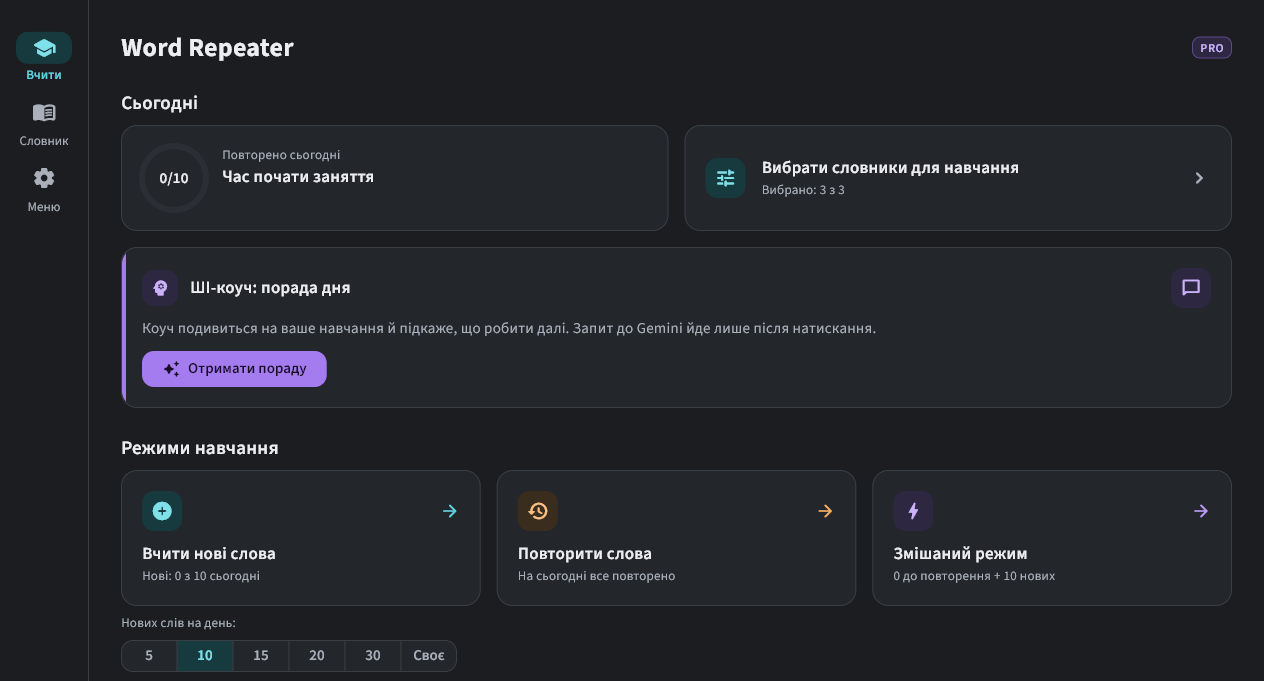Click the history clock icon in 'Повторити слова'
The width and height of the screenshot is (1264, 681).
click(x=538, y=511)
